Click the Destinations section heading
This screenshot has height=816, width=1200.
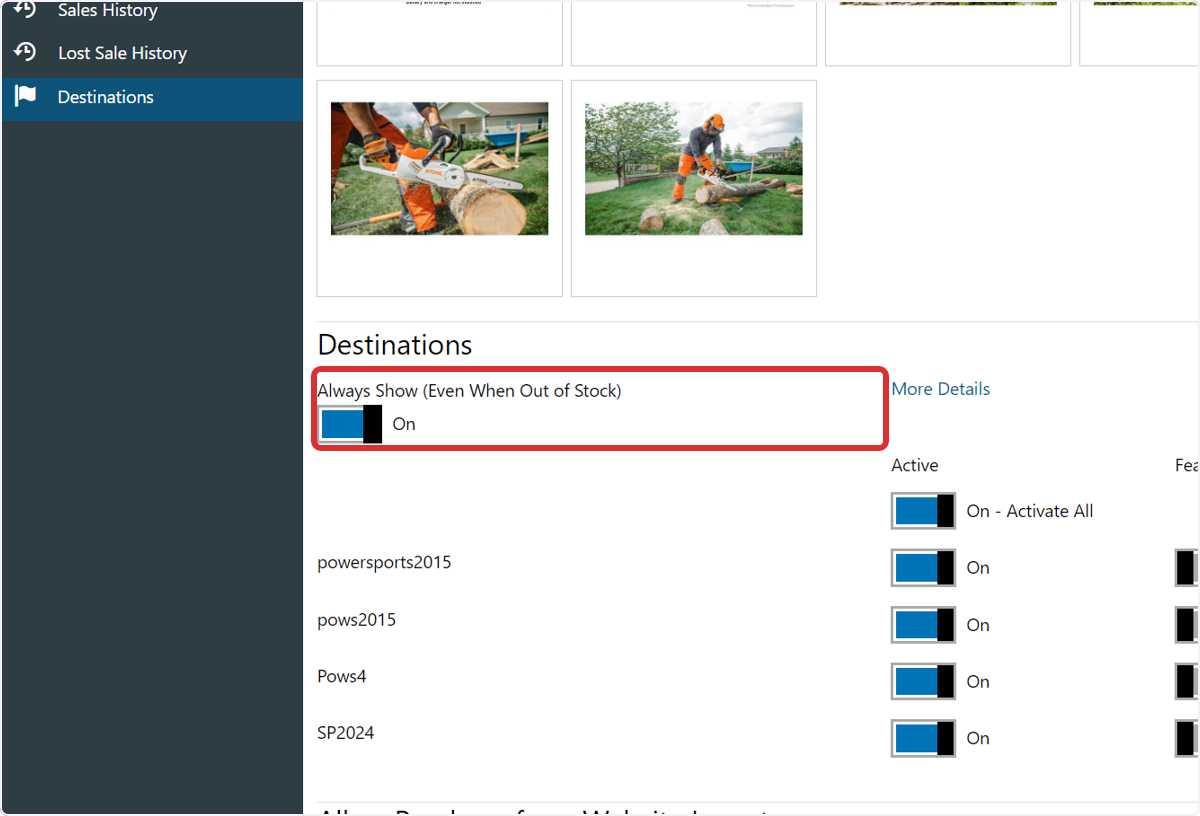pos(395,345)
